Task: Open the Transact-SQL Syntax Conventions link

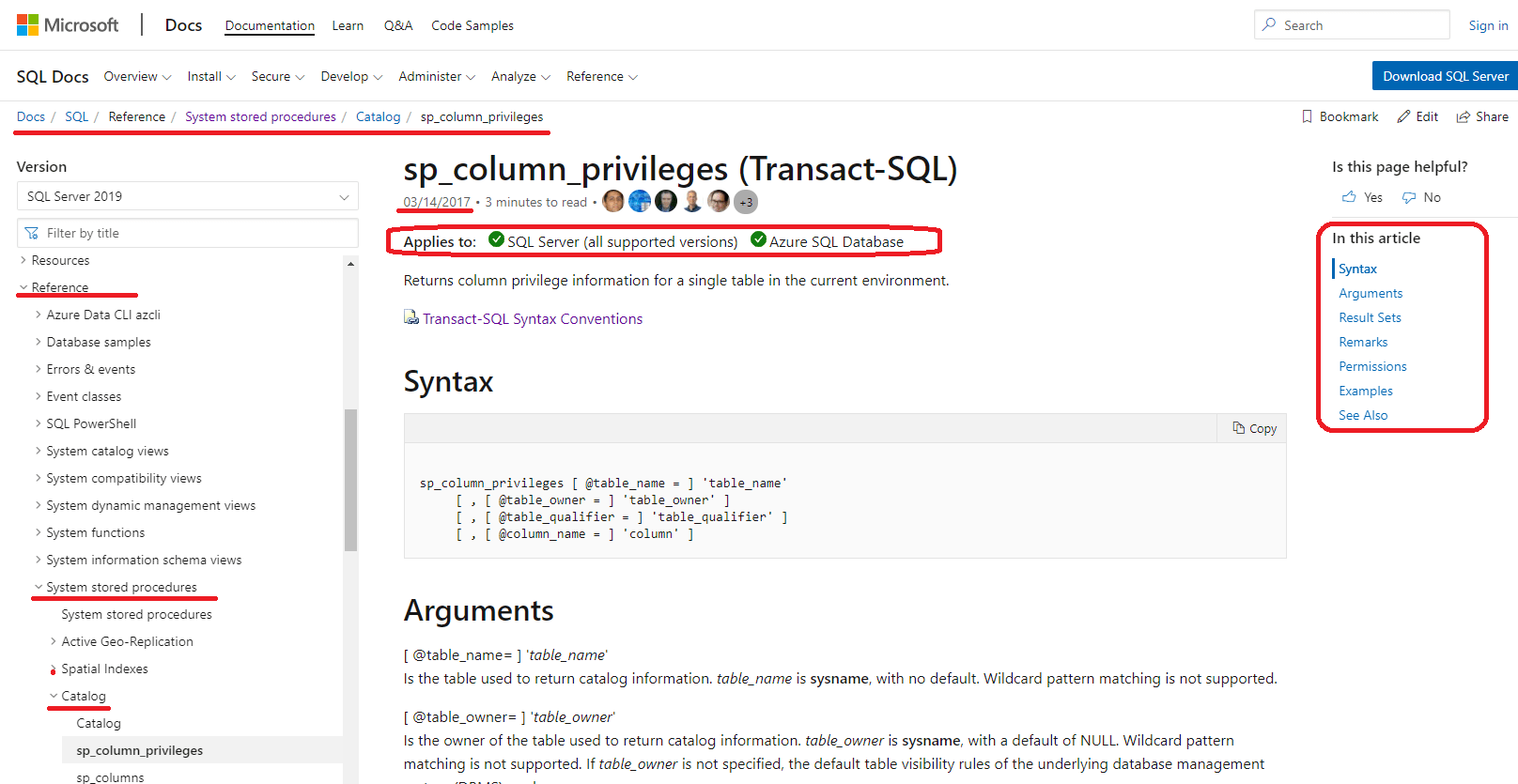Action: point(532,319)
